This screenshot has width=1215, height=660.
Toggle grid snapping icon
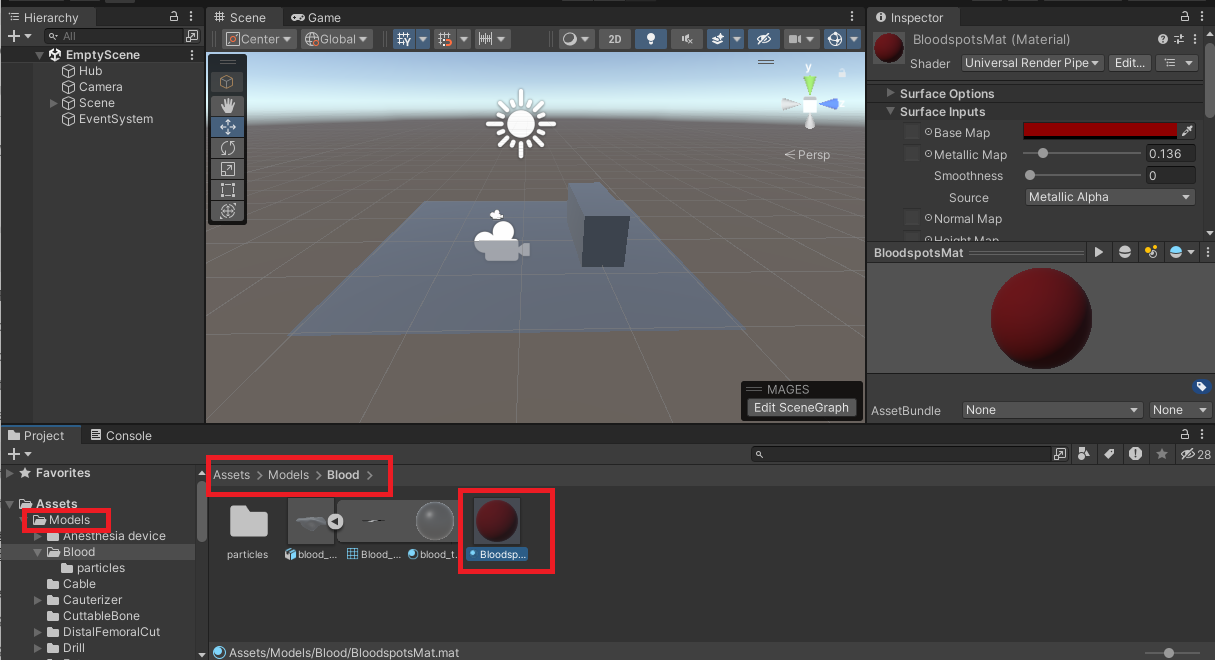coord(446,39)
